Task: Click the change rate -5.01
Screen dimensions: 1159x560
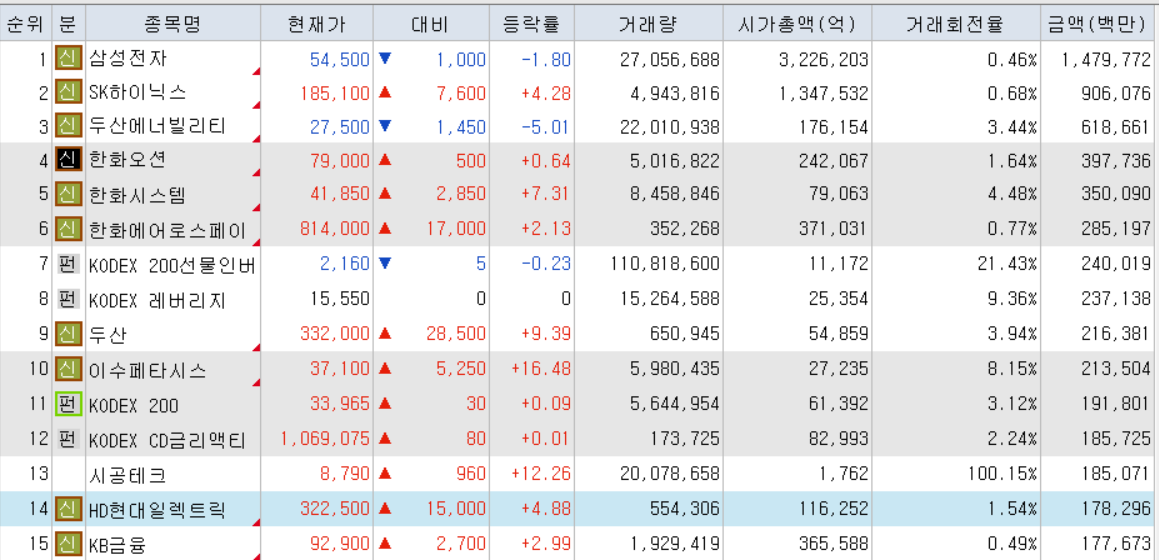Action: click(x=545, y=128)
